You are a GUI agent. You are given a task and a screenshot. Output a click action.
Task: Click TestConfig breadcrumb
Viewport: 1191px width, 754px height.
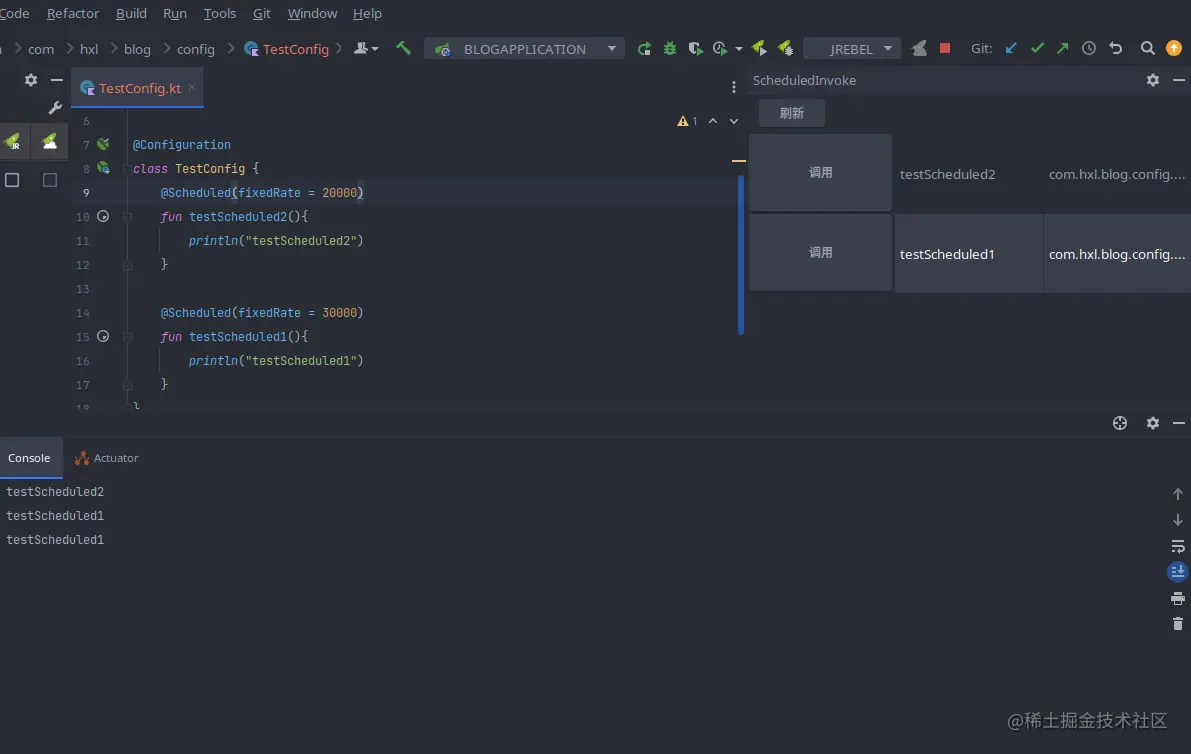pos(286,49)
